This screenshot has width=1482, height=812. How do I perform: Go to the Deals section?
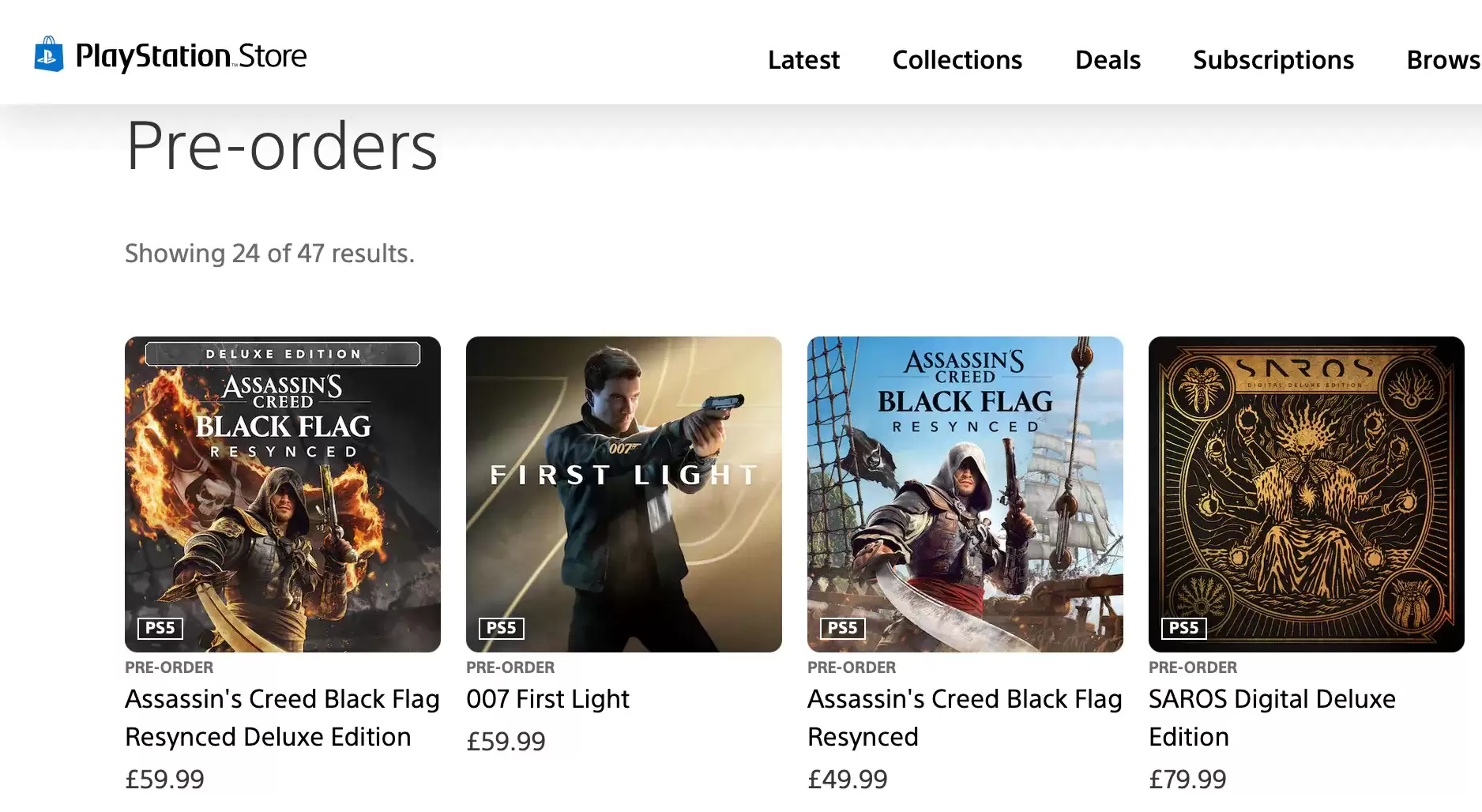pyautogui.click(x=1108, y=60)
